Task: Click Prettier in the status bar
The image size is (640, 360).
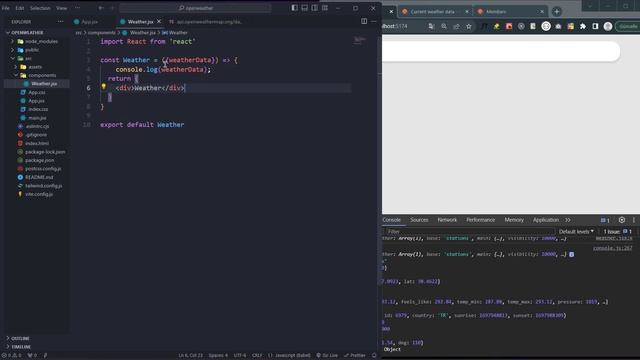Action: tap(355, 356)
